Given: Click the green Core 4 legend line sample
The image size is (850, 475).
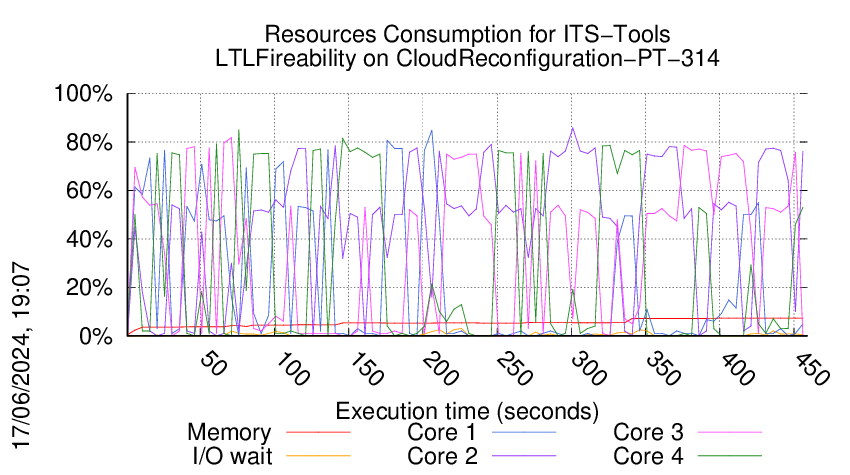Looking at the screenshot, I should (730, 456).
